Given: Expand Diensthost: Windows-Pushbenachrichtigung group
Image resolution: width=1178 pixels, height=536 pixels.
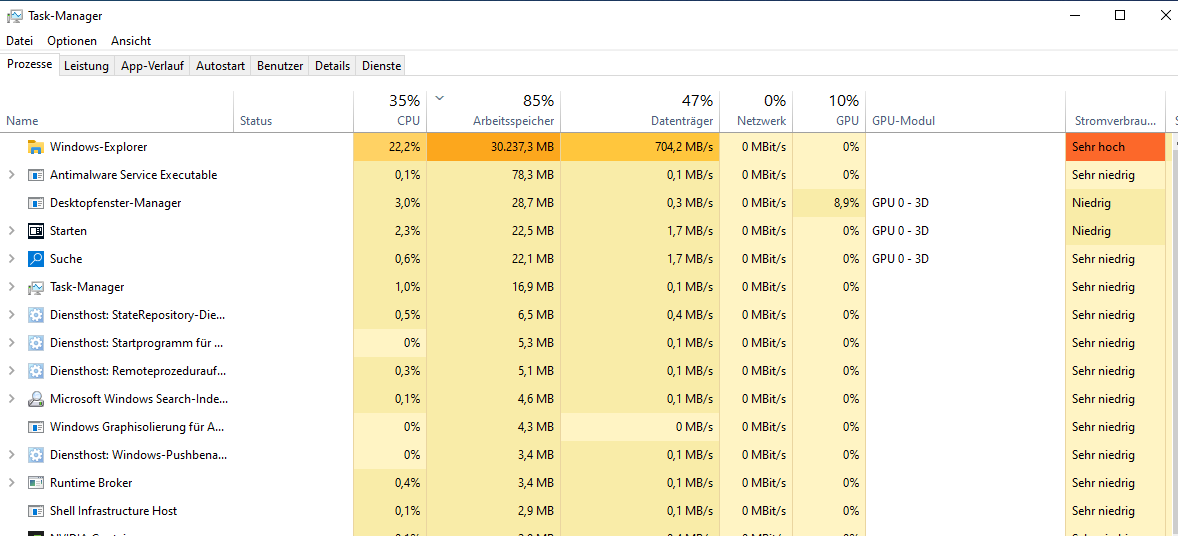Looking at the screenshot, I should (11, 455).
